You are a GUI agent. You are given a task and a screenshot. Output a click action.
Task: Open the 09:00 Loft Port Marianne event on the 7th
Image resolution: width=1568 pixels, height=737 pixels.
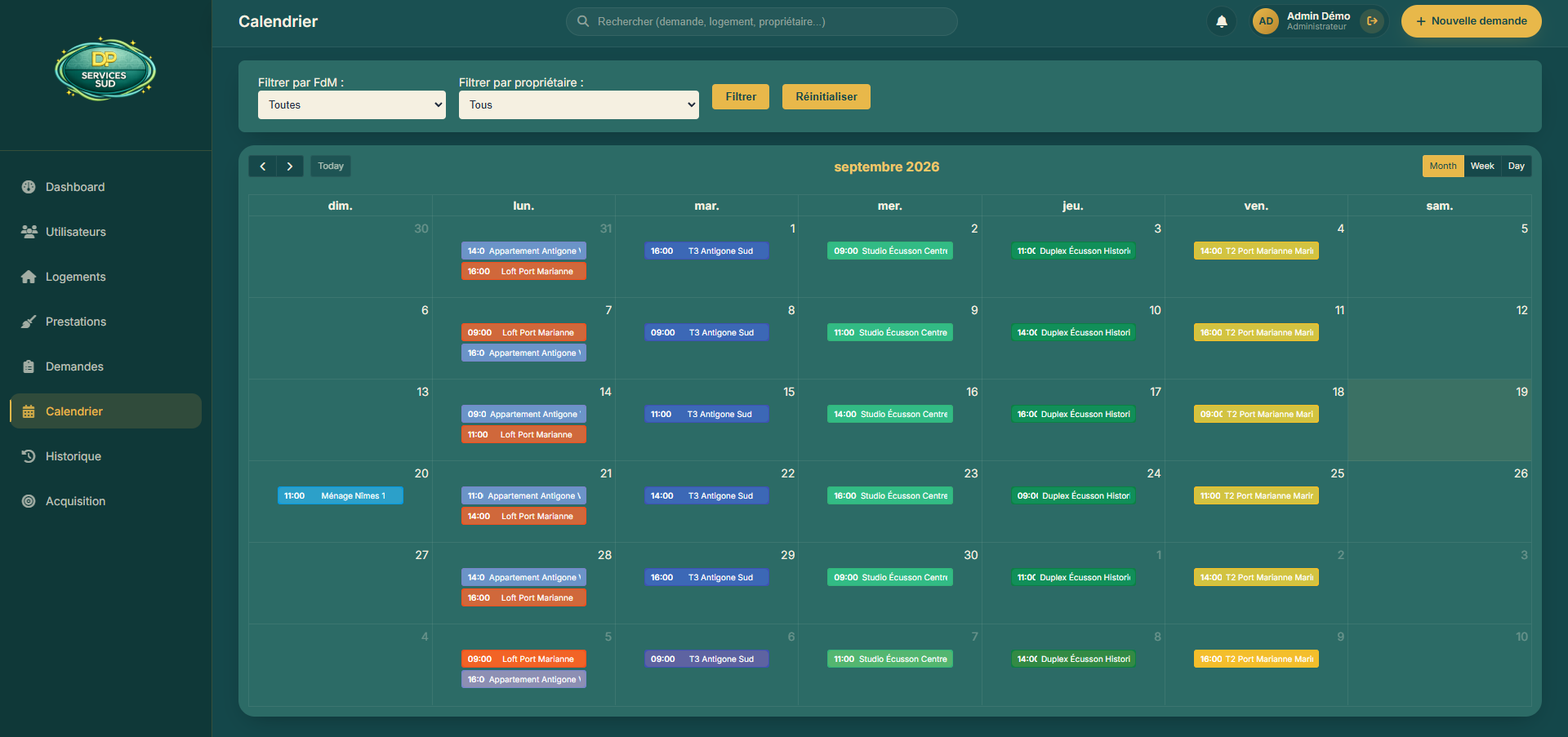pyautogui.click(x=523, y=332)
